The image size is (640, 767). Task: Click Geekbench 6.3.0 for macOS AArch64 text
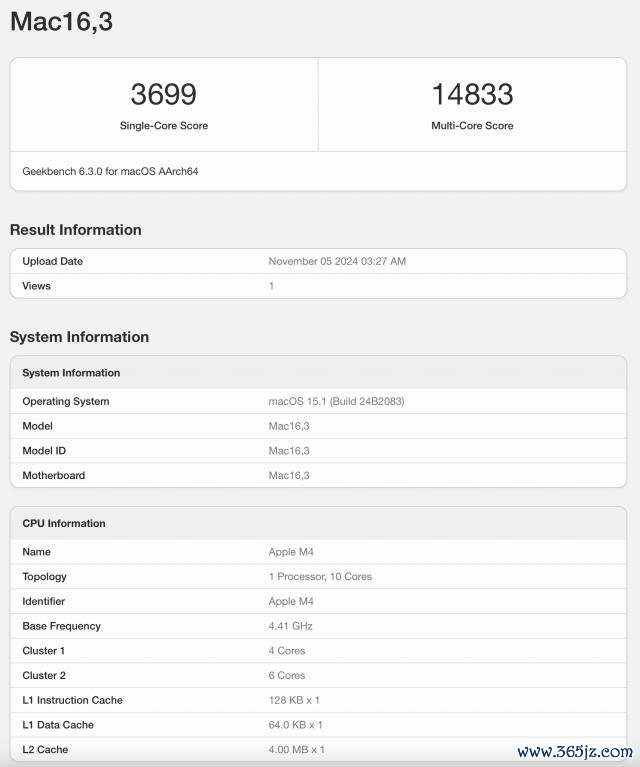point(110,171)
